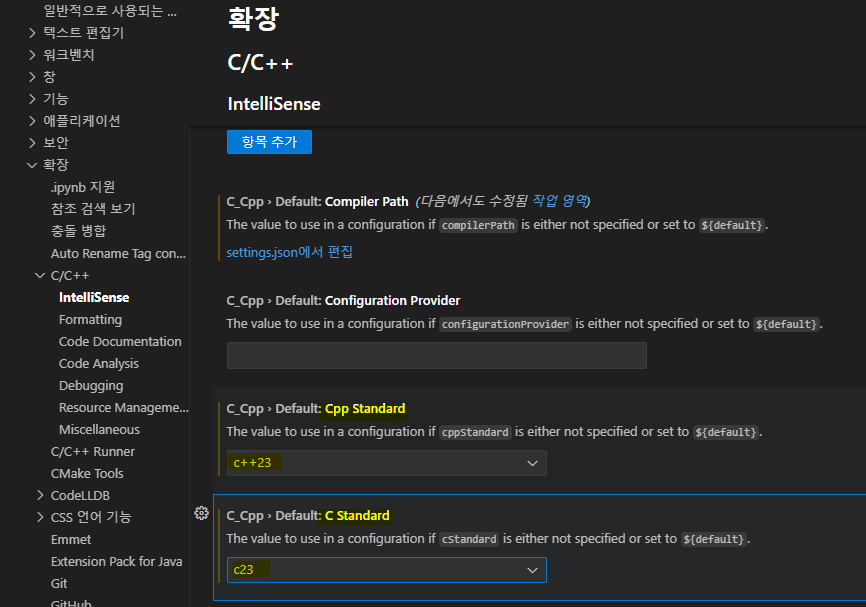Click the configurationProvider code label
Screen dimensions: 866x607
click(505, 324)
